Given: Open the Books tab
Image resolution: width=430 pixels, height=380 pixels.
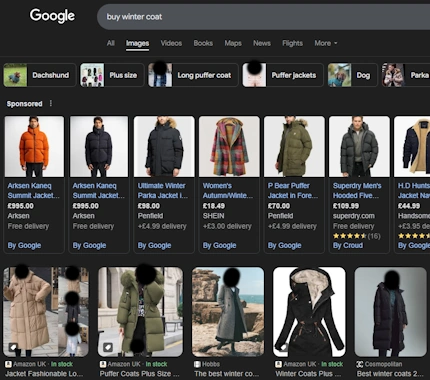Looking at the screenshot, I should point(203,43).
